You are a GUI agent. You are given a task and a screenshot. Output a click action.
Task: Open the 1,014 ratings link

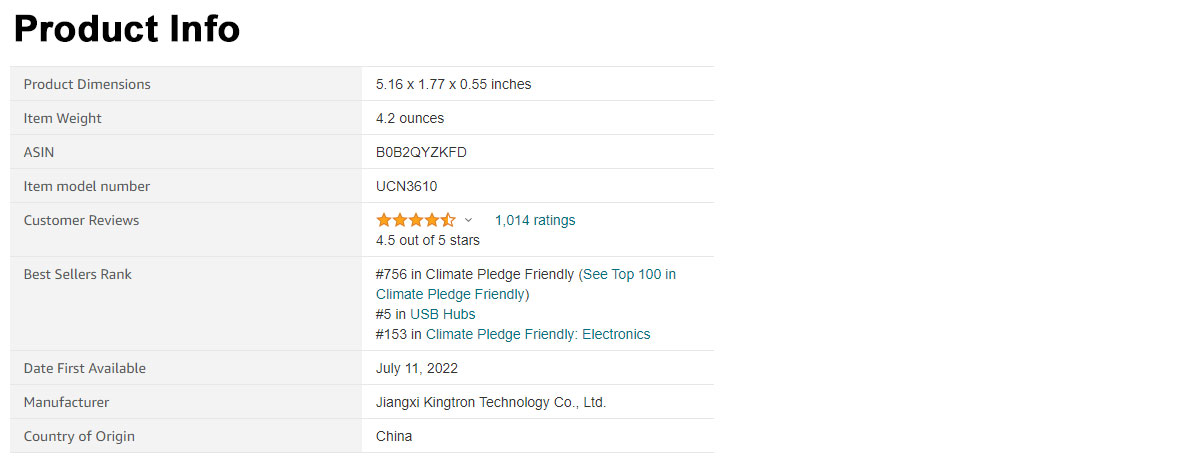(535, 220)
